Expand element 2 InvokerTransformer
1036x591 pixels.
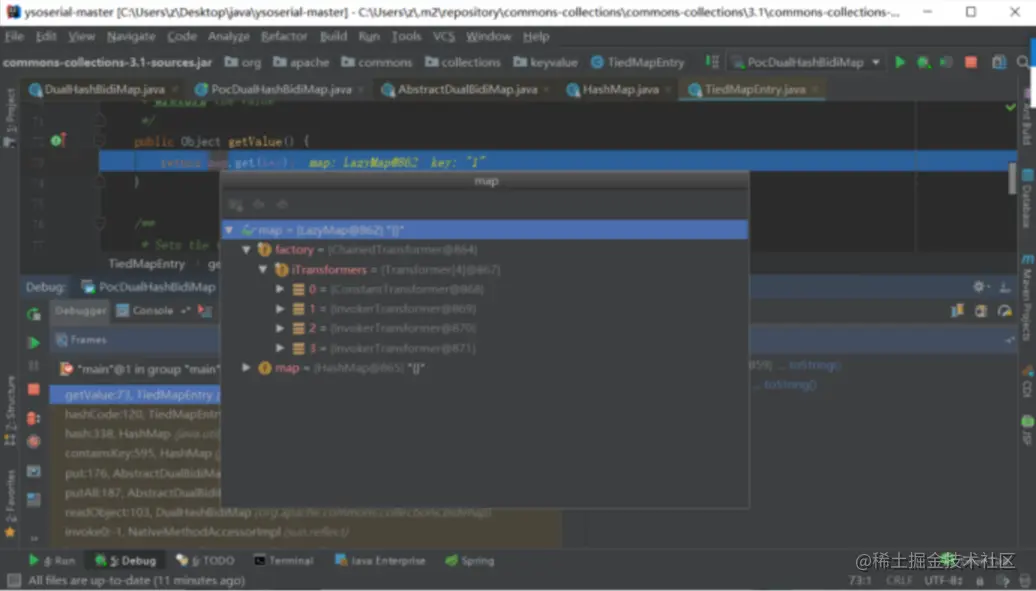[x=280, y=328]
